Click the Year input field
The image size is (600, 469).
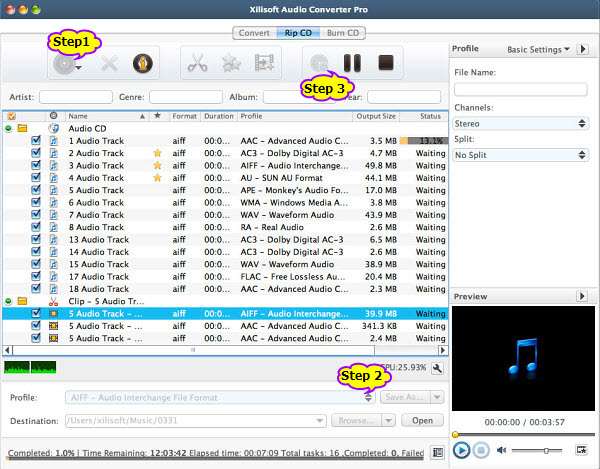coord(404,97)
